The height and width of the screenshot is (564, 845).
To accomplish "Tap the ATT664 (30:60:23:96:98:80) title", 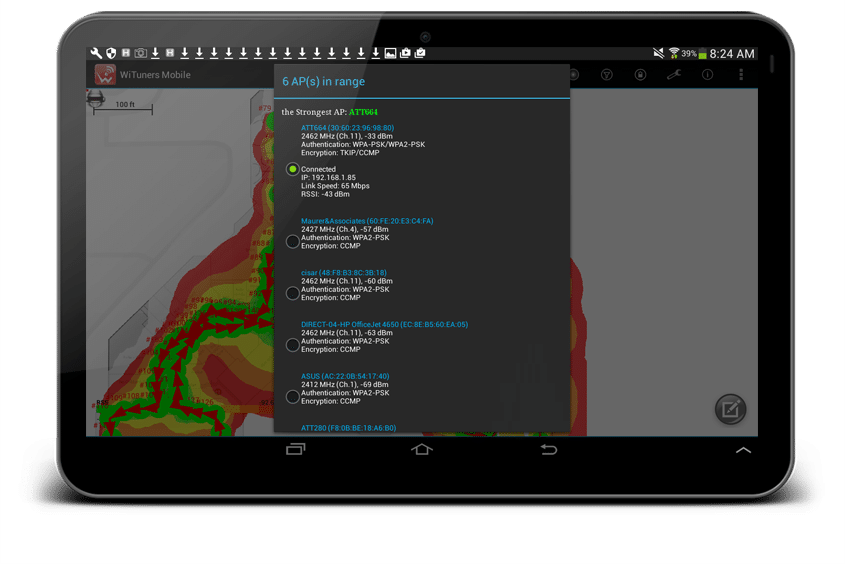I will [348, 128].
